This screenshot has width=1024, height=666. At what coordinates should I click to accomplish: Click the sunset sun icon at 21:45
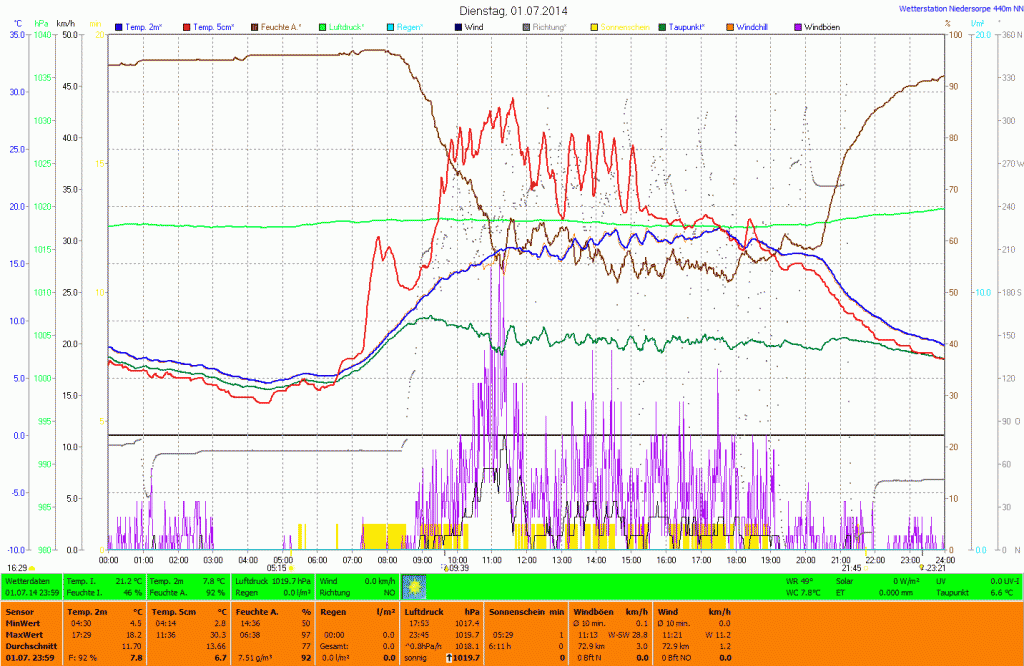point(865,568)
